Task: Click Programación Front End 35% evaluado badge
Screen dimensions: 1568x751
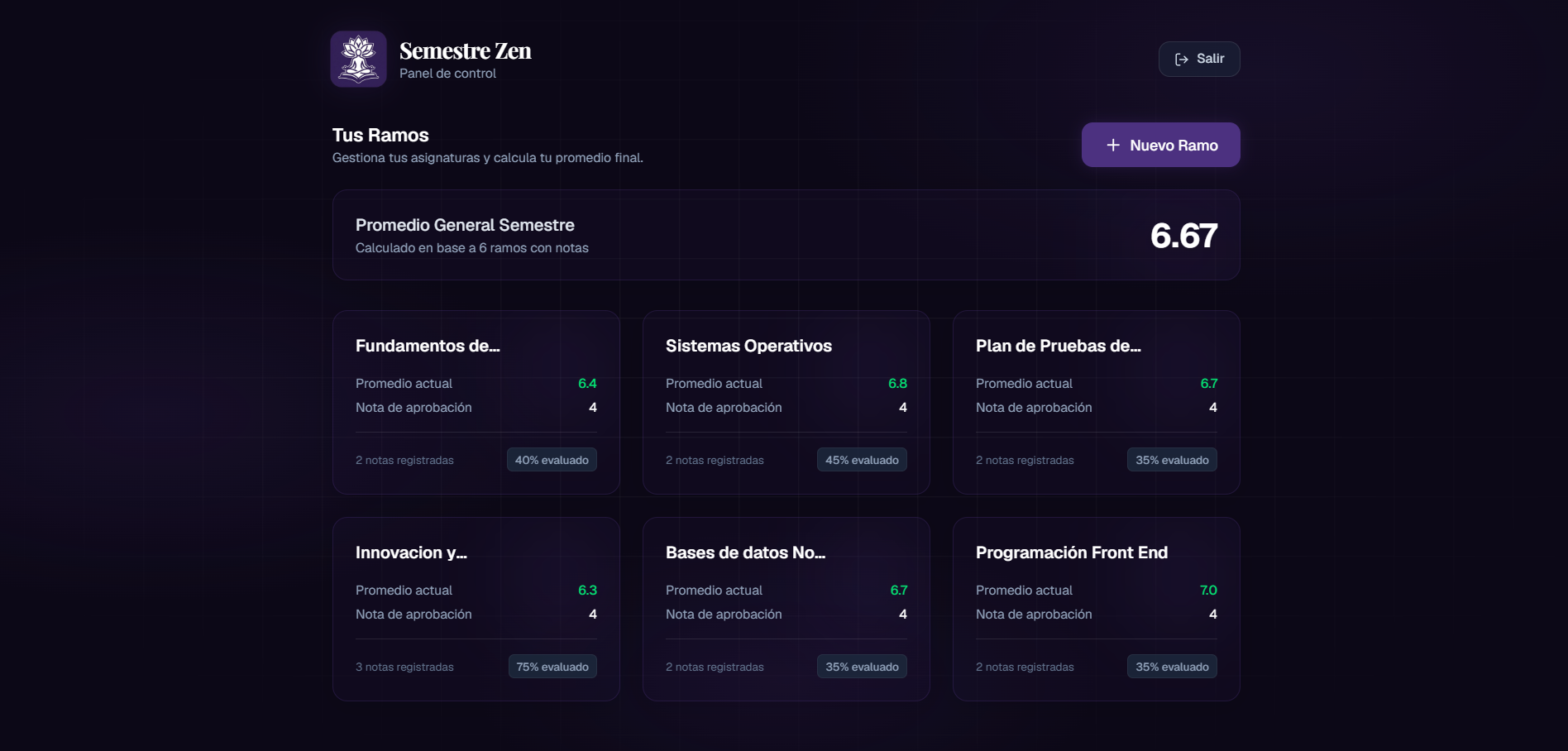Action: (x=1172, y=667)
